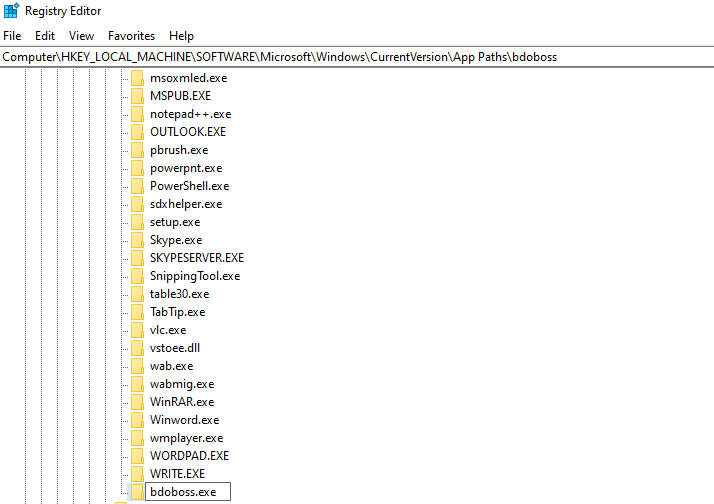Open the Help menu

[181, 36]
